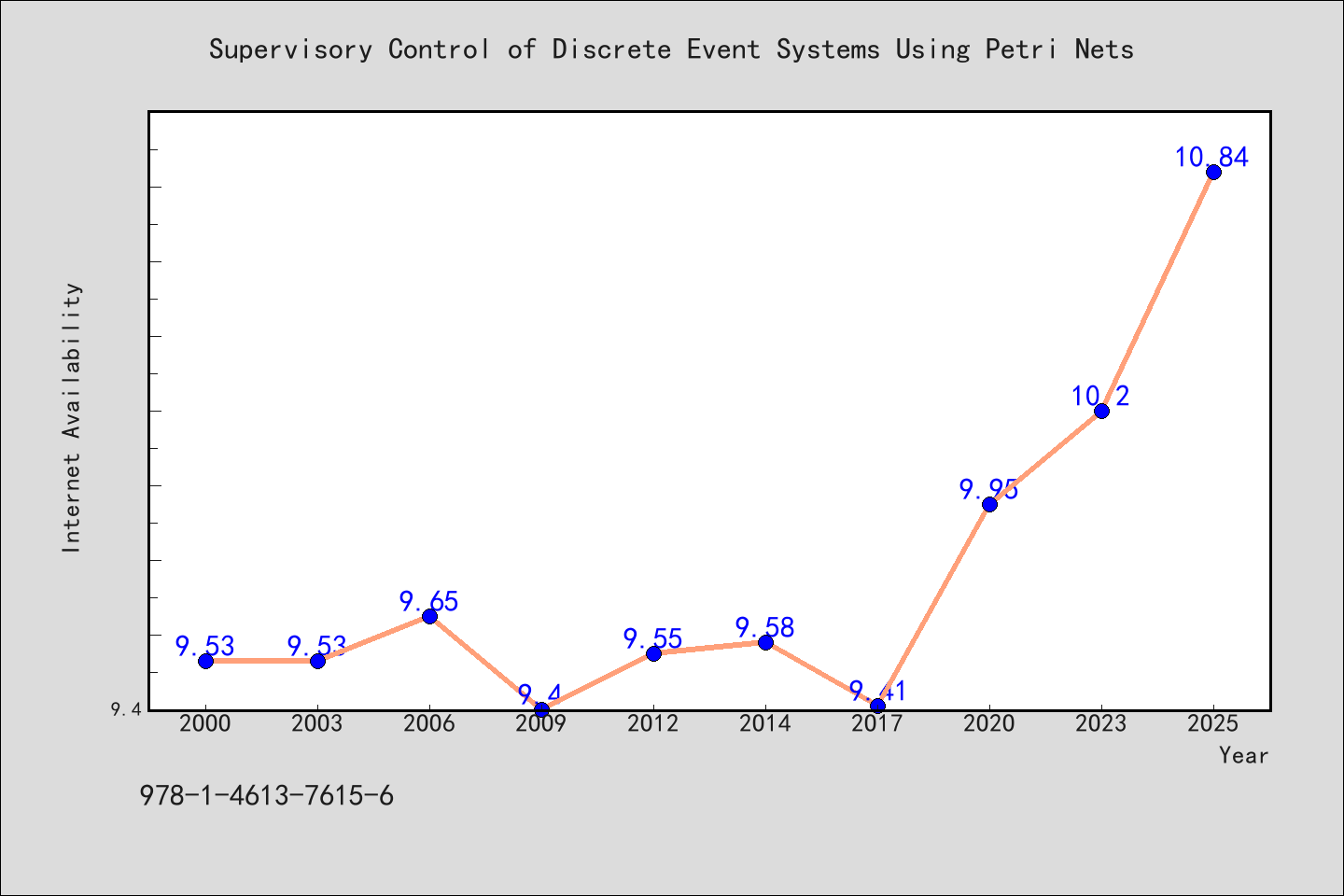Click the ISBN text 978-1-4613-7615-6
Image resolution: width=1344 pixels, height=896 pixels.
pos(267,796)
